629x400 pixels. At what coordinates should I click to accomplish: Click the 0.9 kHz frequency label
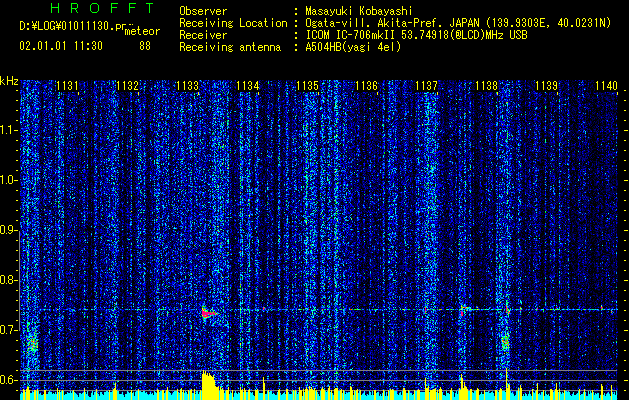click(8, 230)
